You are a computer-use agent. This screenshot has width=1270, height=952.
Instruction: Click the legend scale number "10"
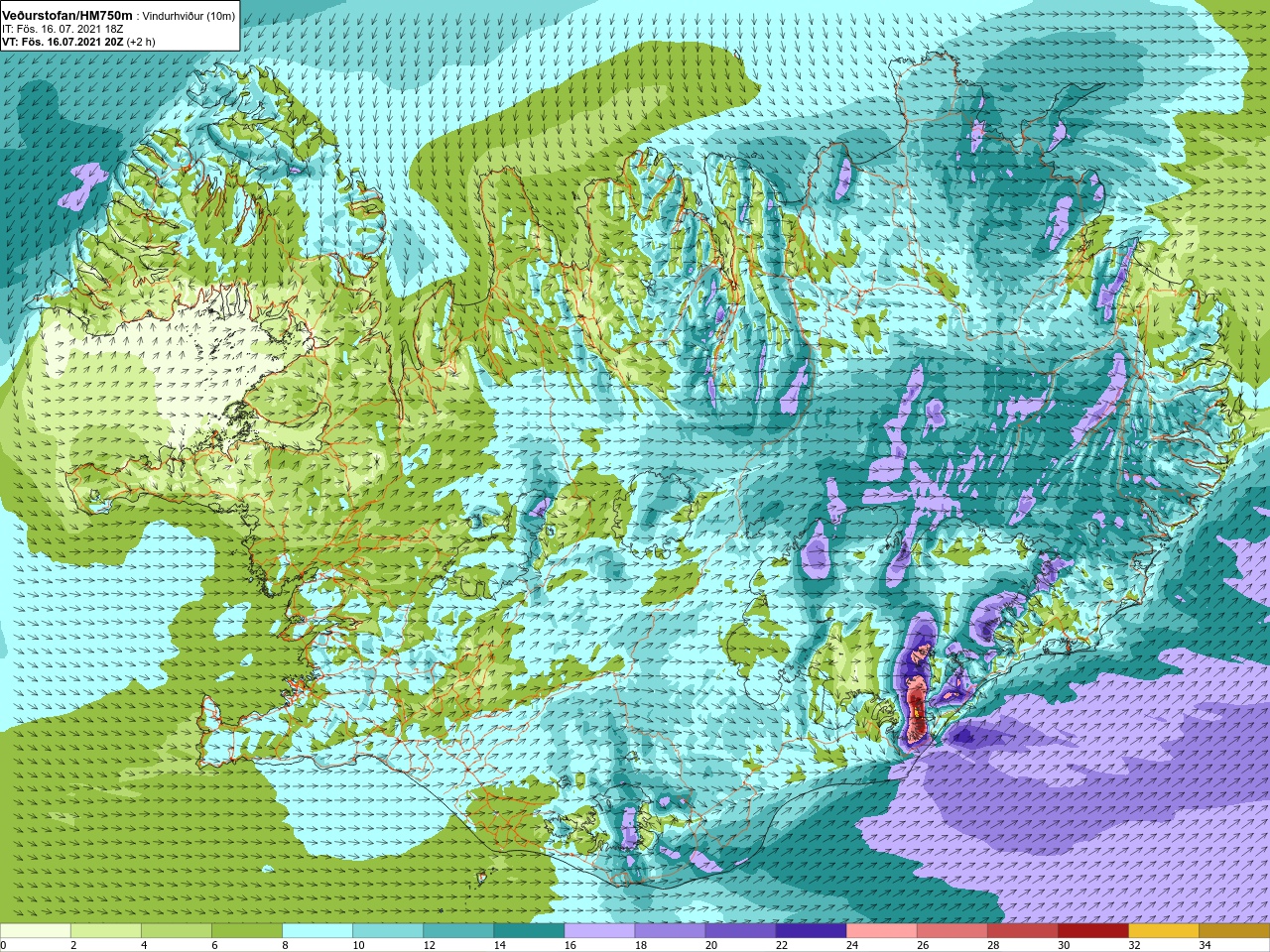click(x=358, y=945)
